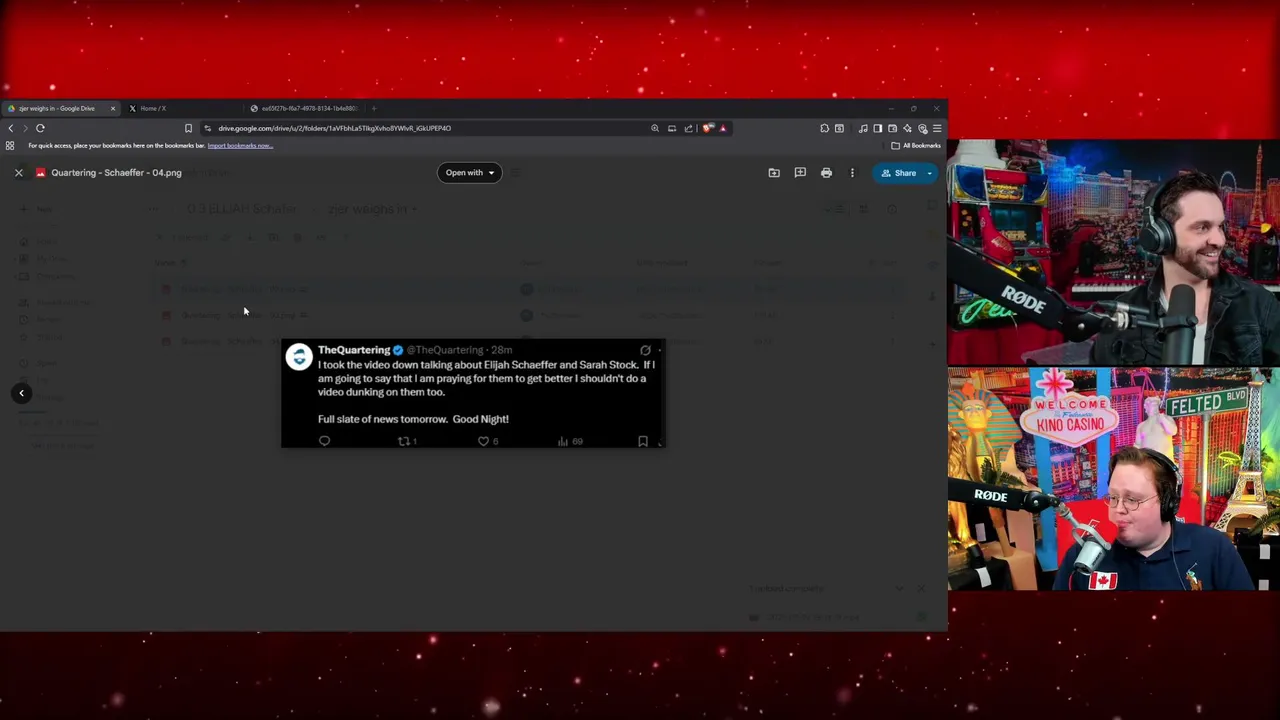Screen dimensions: 1280x720
Task: Go forward with the browser forward arrow
Action: (x=25, y=128)
